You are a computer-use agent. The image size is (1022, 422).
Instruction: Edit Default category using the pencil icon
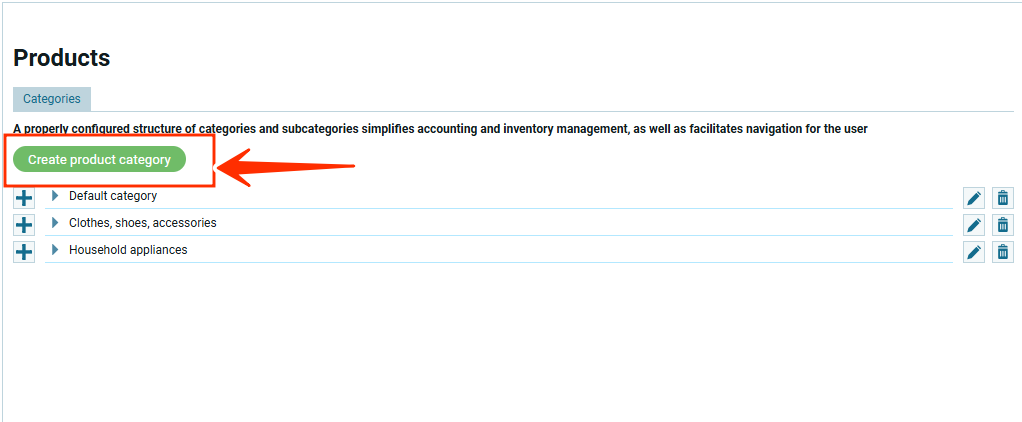click(x=974, y=198)
